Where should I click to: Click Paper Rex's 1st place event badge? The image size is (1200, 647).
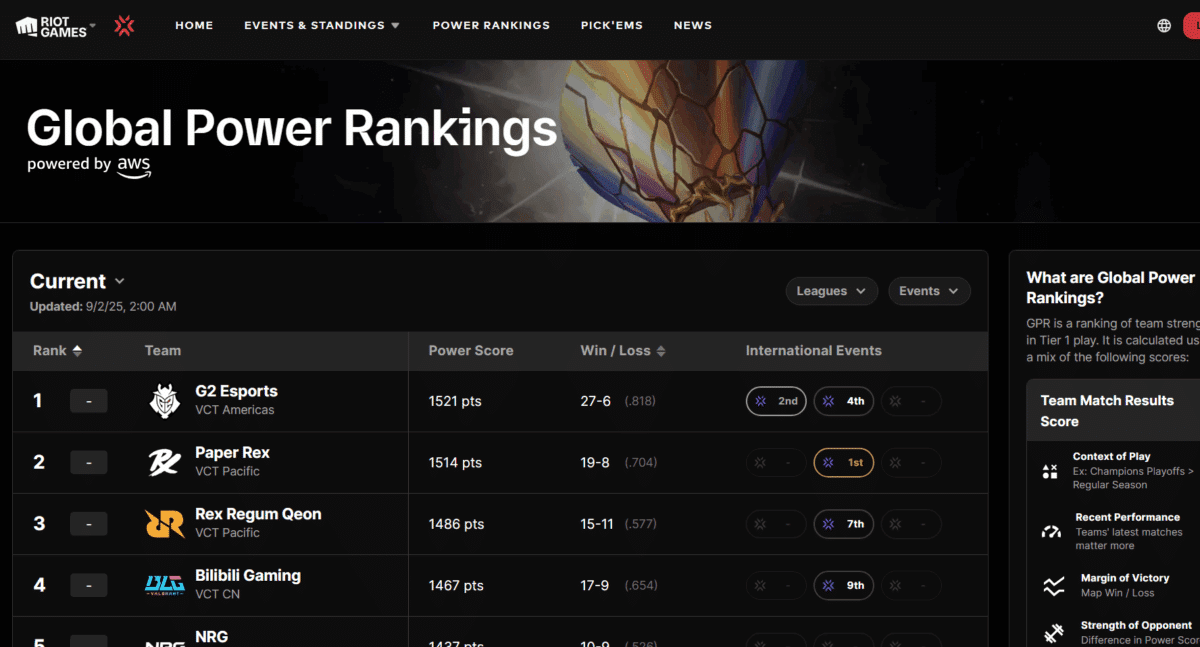tap(843, 462)
